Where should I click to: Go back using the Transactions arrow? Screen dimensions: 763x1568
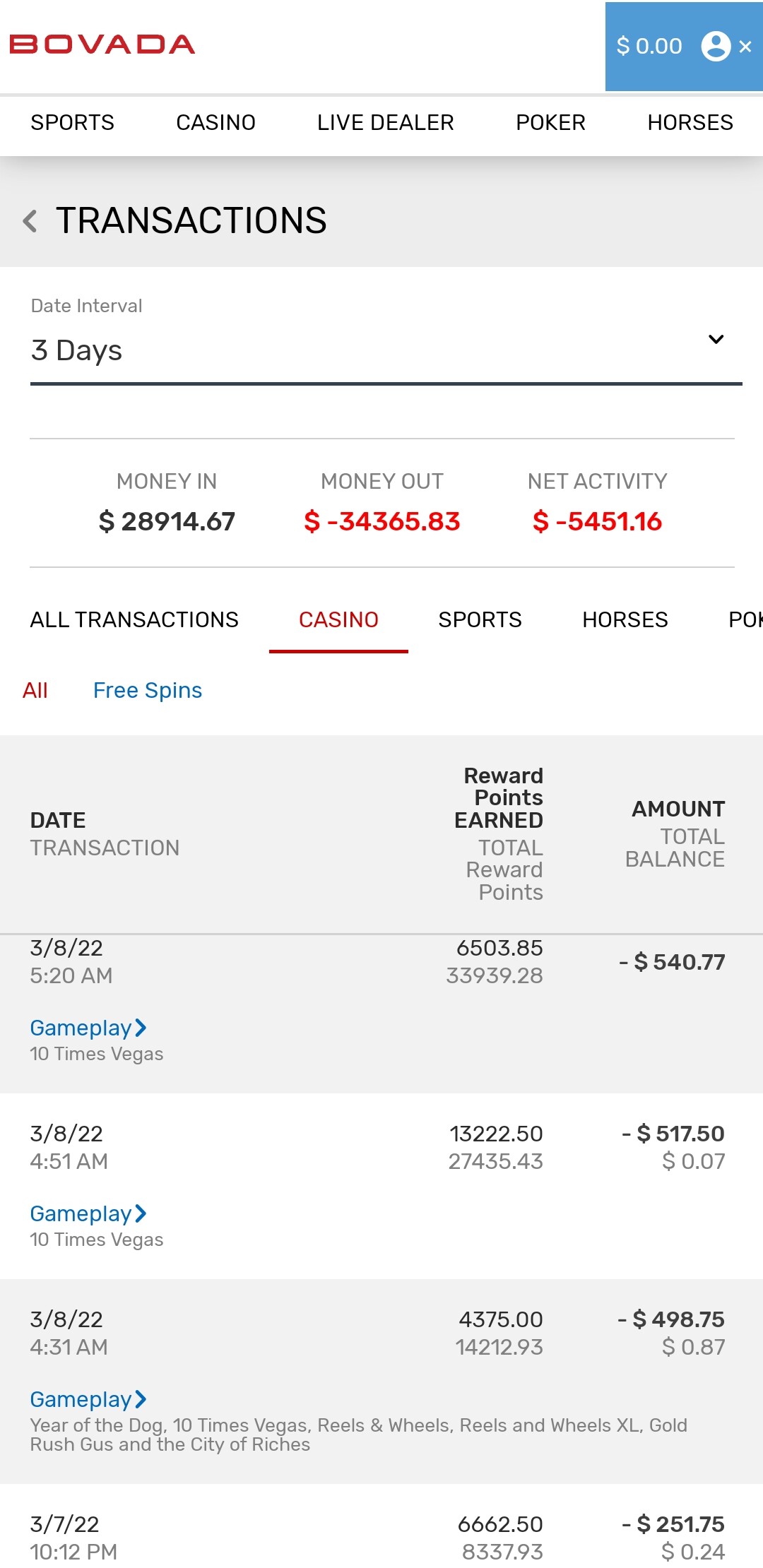click(x=30, y=221)
